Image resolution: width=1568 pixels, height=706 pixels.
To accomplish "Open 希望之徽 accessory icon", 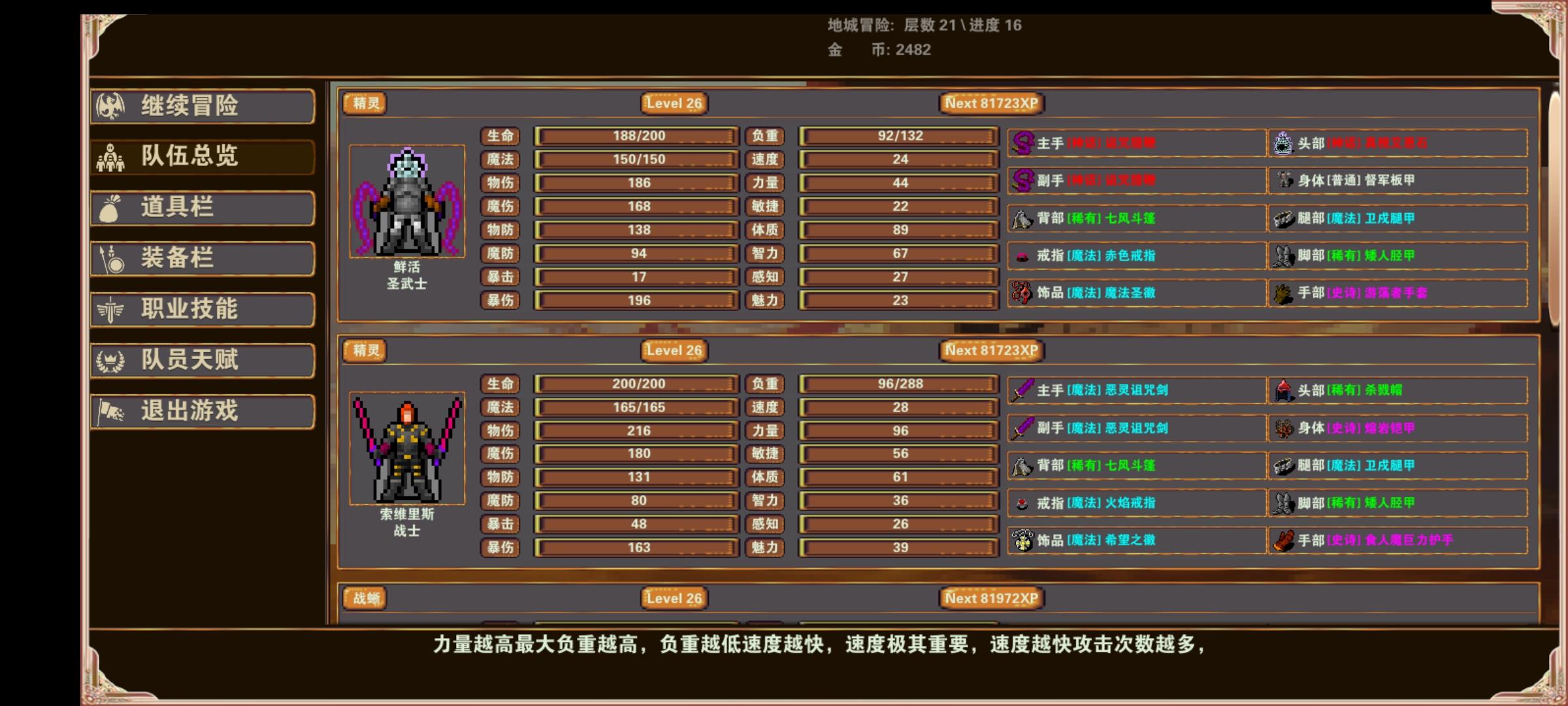I will [1022, 540].
